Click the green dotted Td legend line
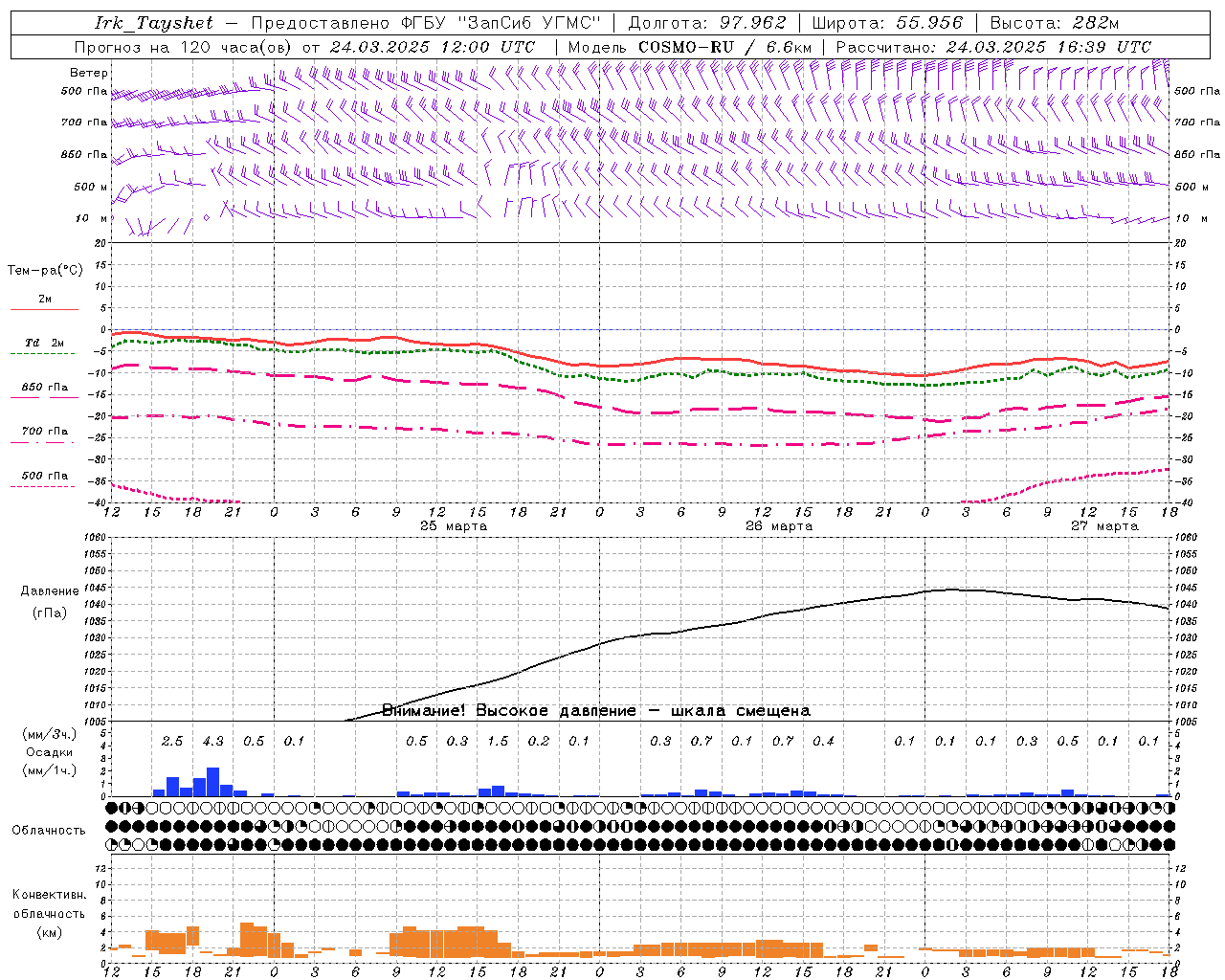The image size is (1225, 980). click(x=42, y=354)
